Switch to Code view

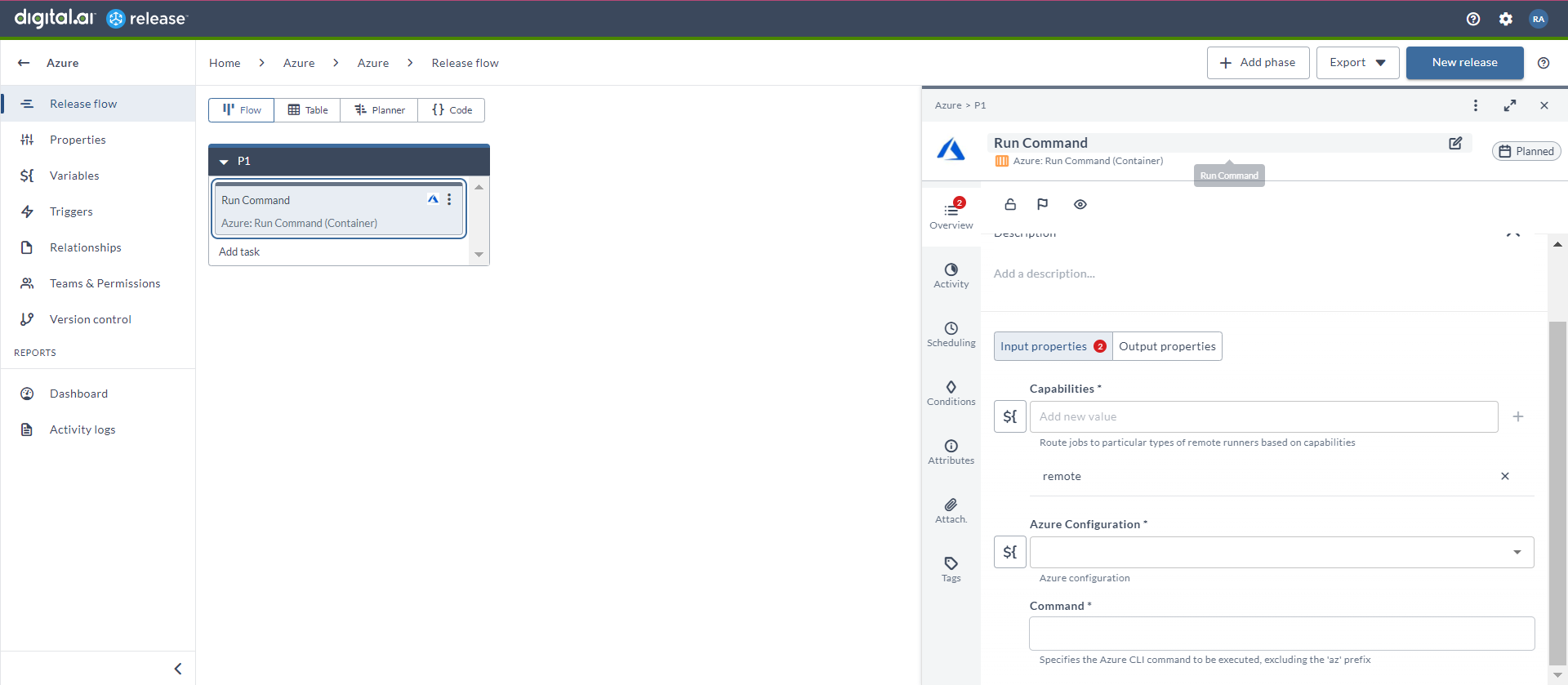coord(452,110)
